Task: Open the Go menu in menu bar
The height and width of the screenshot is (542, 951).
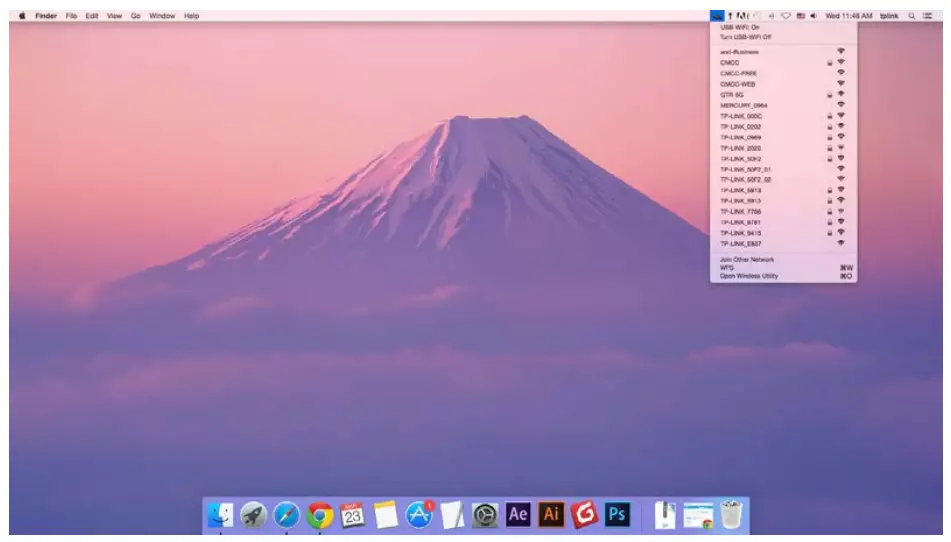Action: click(x=135, y=16)
